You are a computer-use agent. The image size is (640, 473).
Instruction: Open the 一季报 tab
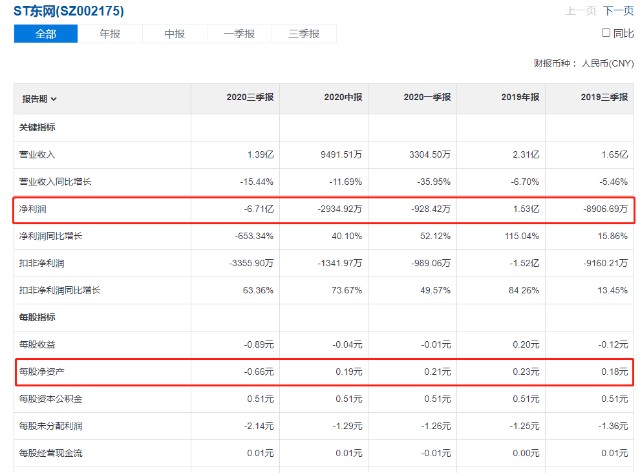[x=239, y=33]
